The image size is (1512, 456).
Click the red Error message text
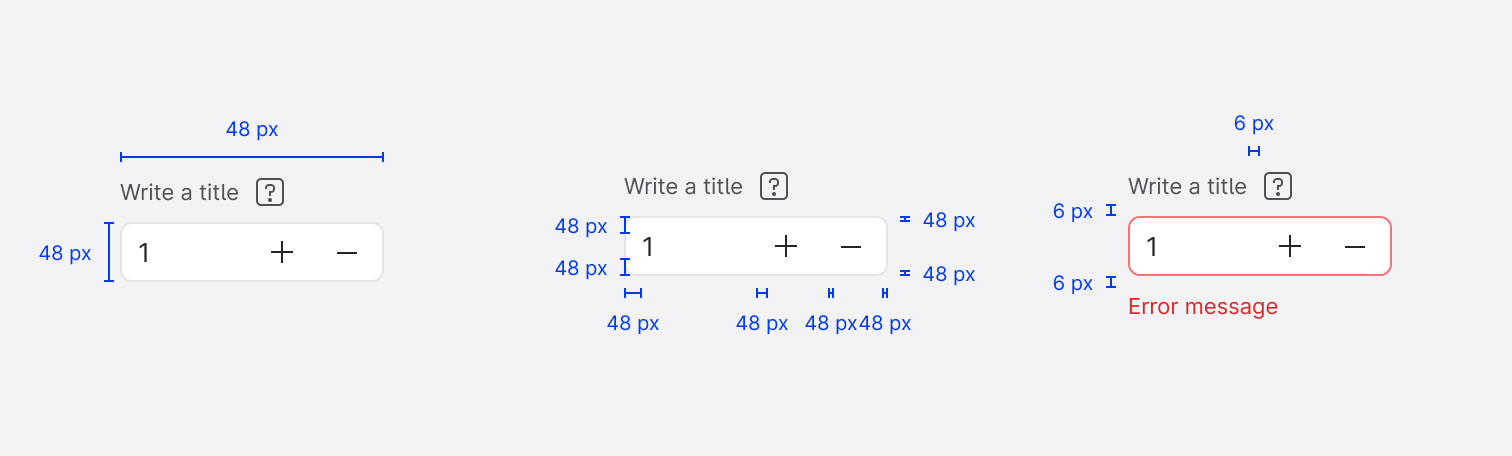point(1203,306)
